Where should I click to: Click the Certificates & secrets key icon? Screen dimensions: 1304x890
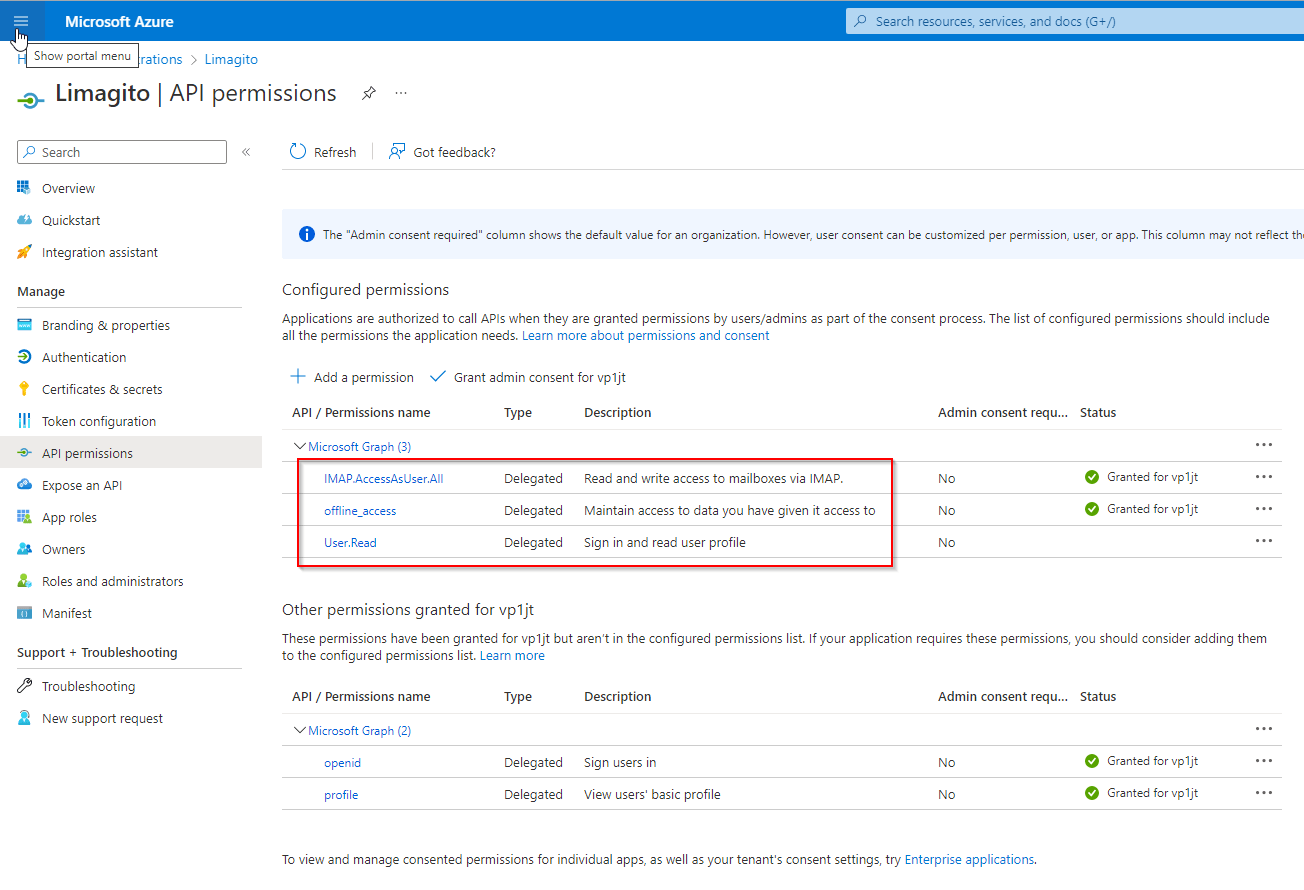[x=25, y=389]
